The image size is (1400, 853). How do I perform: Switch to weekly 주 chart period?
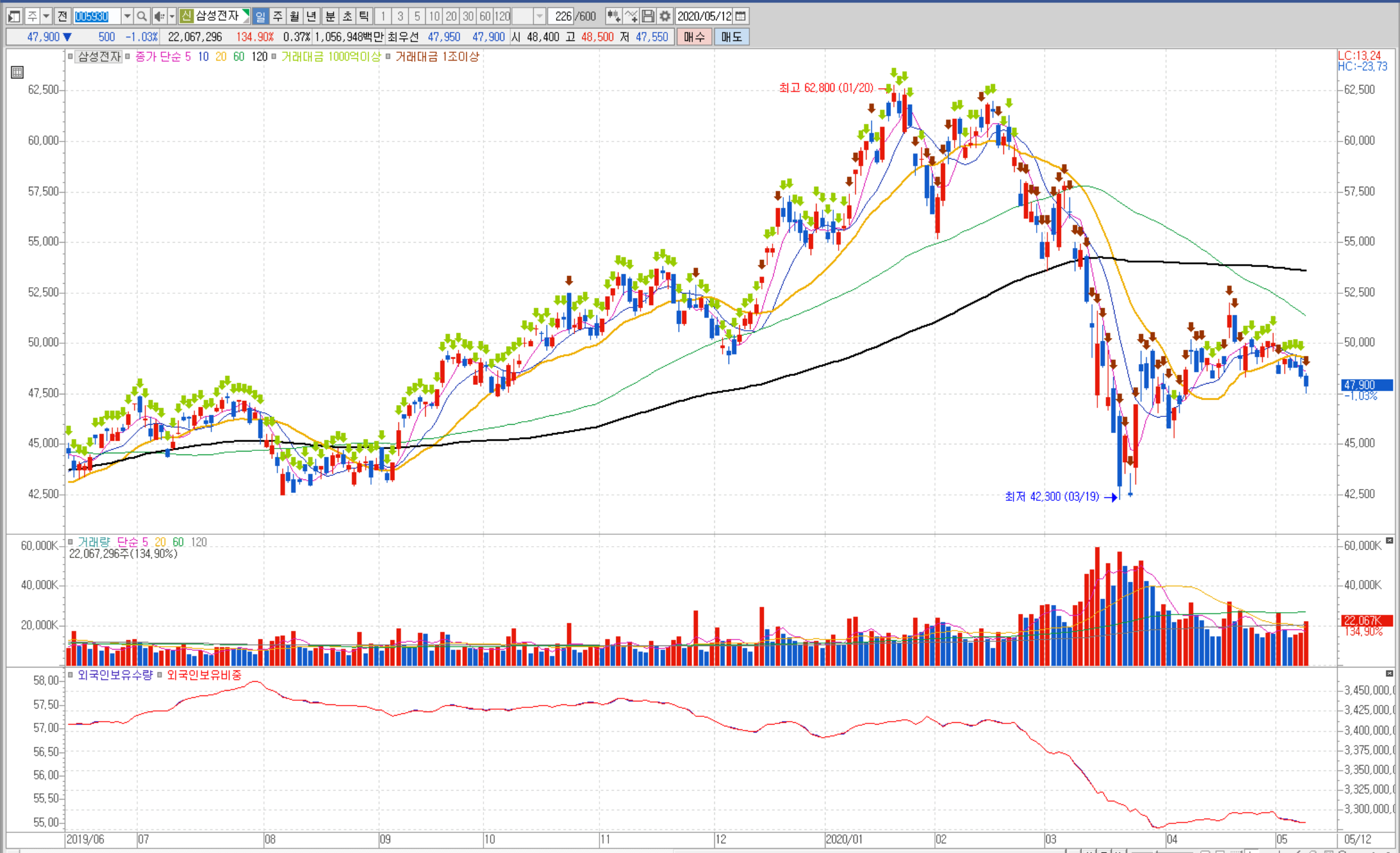coord(277,16)
